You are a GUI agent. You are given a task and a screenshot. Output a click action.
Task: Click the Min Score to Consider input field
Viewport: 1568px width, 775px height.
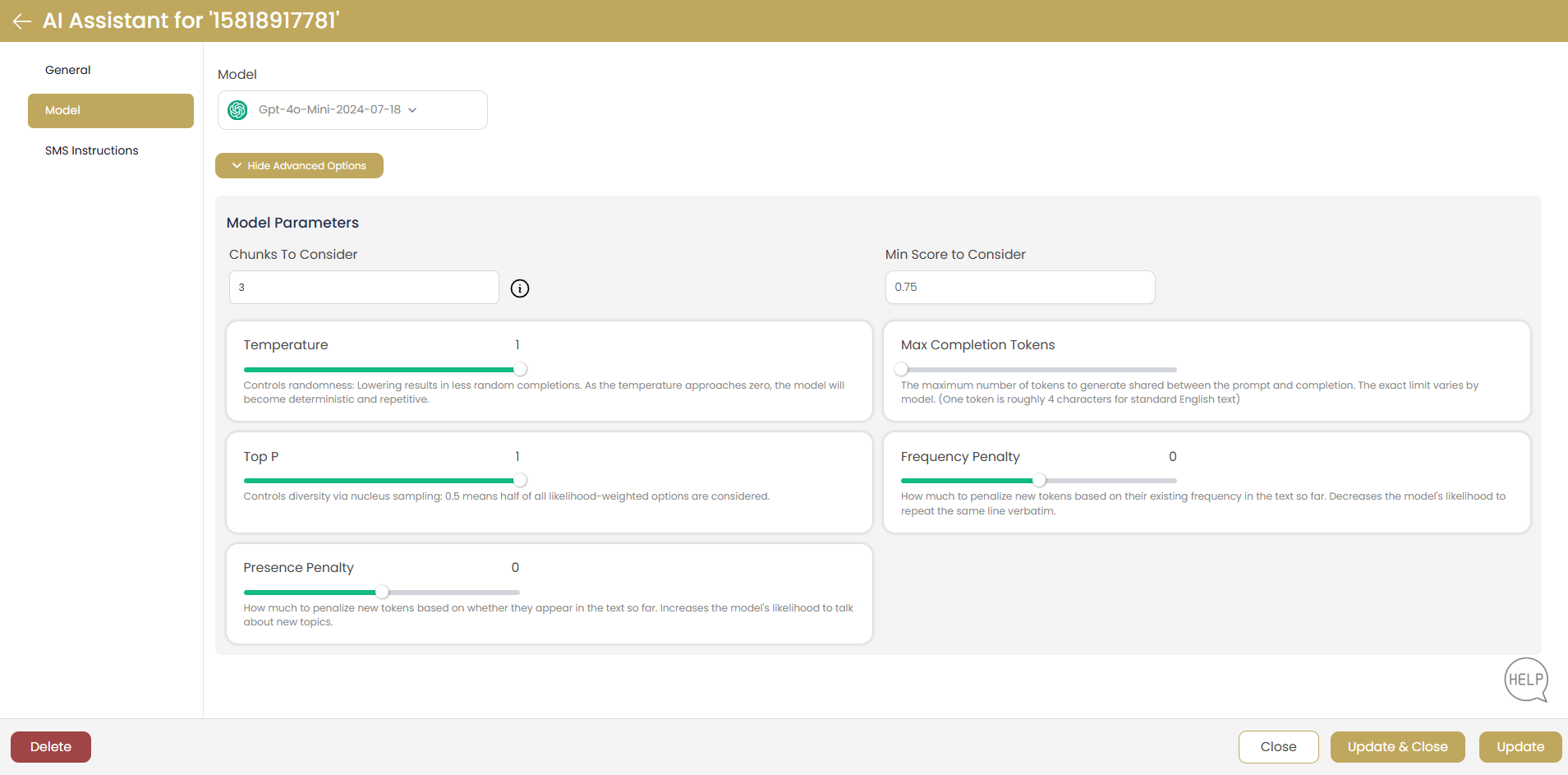point(1020,287)
